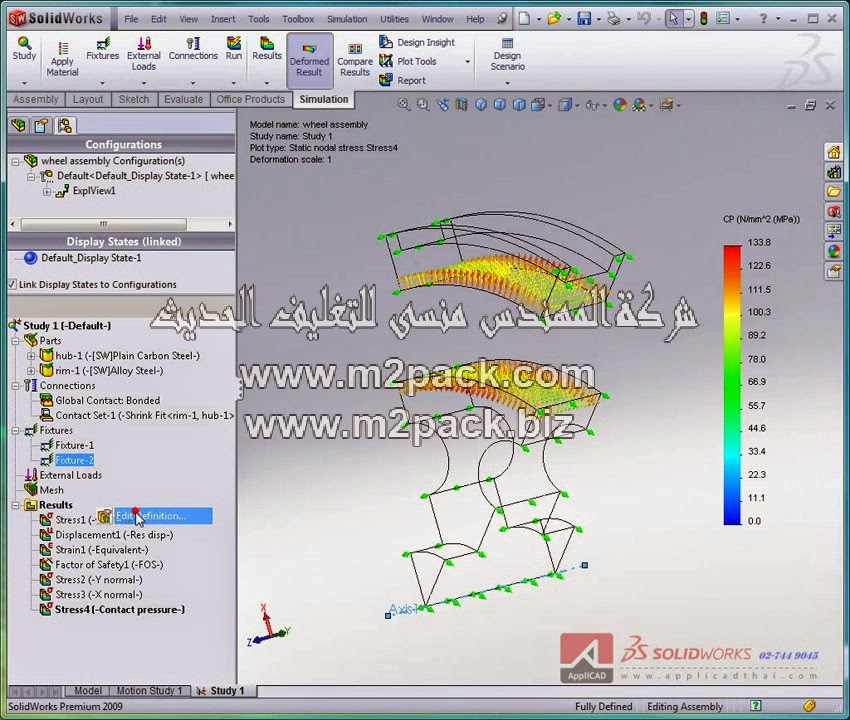Viewport: 850px width, 720px height.
Task: Open Compare Results
Action: pyautogui.click(x=355, y=60)
